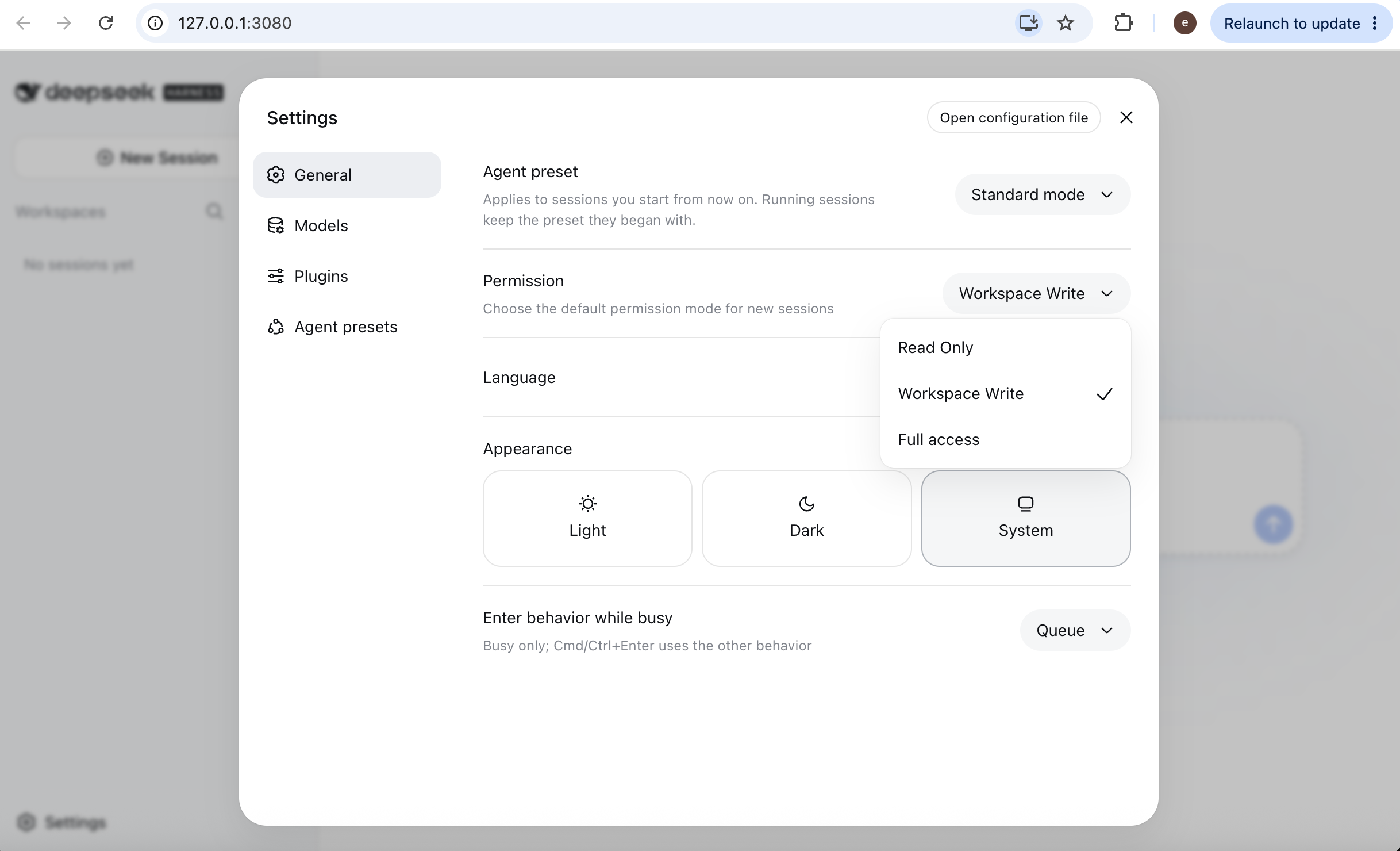Click 'Busy only; Cmd/Ctrl+Enter' description text
The image size is (1400, 851).
647,645
